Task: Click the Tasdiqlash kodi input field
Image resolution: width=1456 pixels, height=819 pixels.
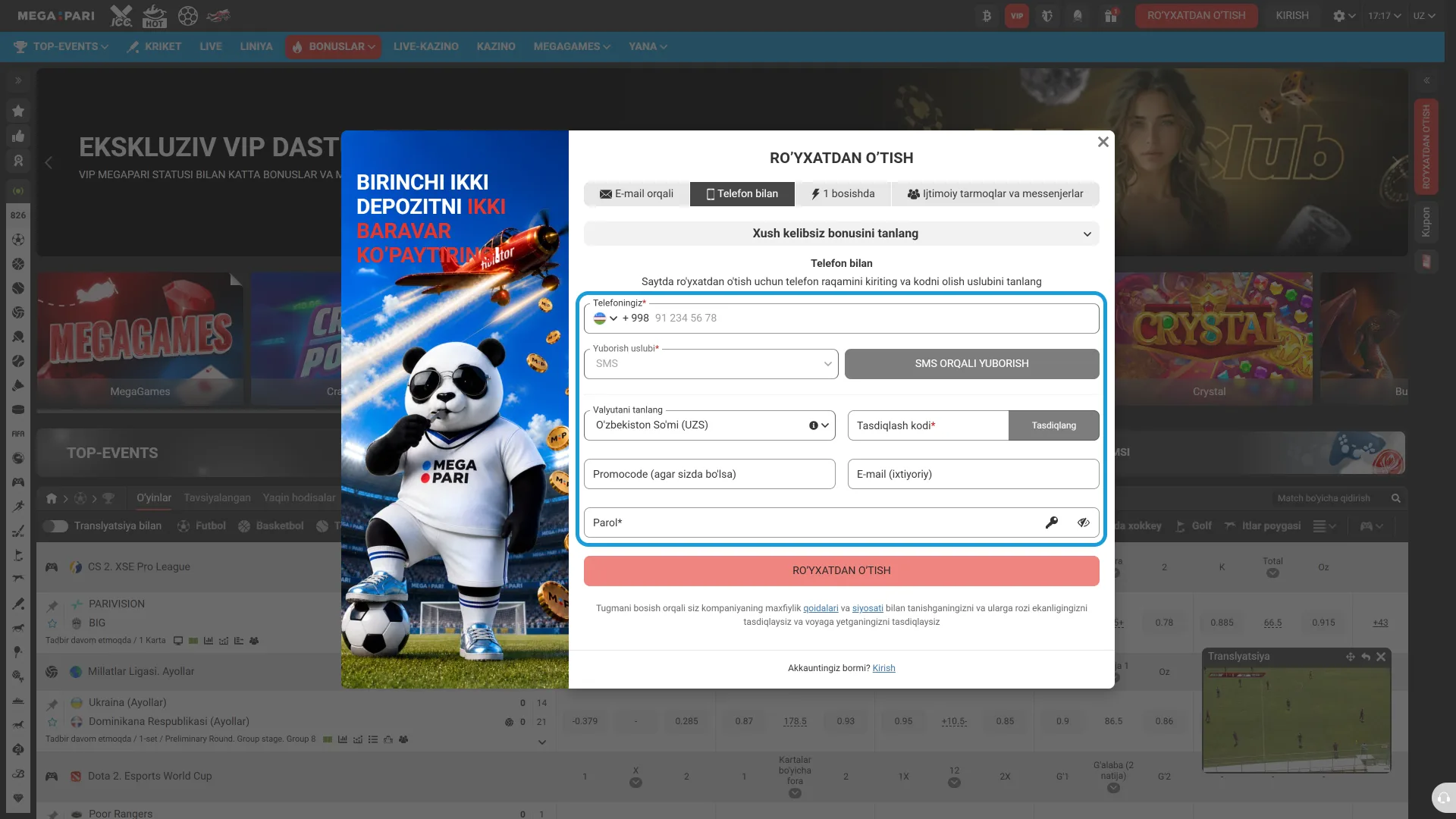Action: pos(928,425)
